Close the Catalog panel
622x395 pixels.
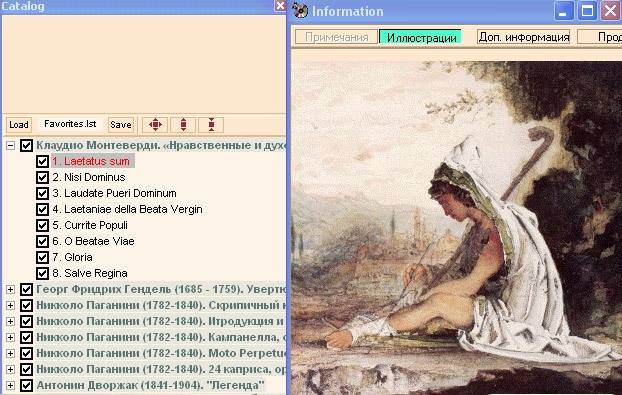(x=280, y=6)
